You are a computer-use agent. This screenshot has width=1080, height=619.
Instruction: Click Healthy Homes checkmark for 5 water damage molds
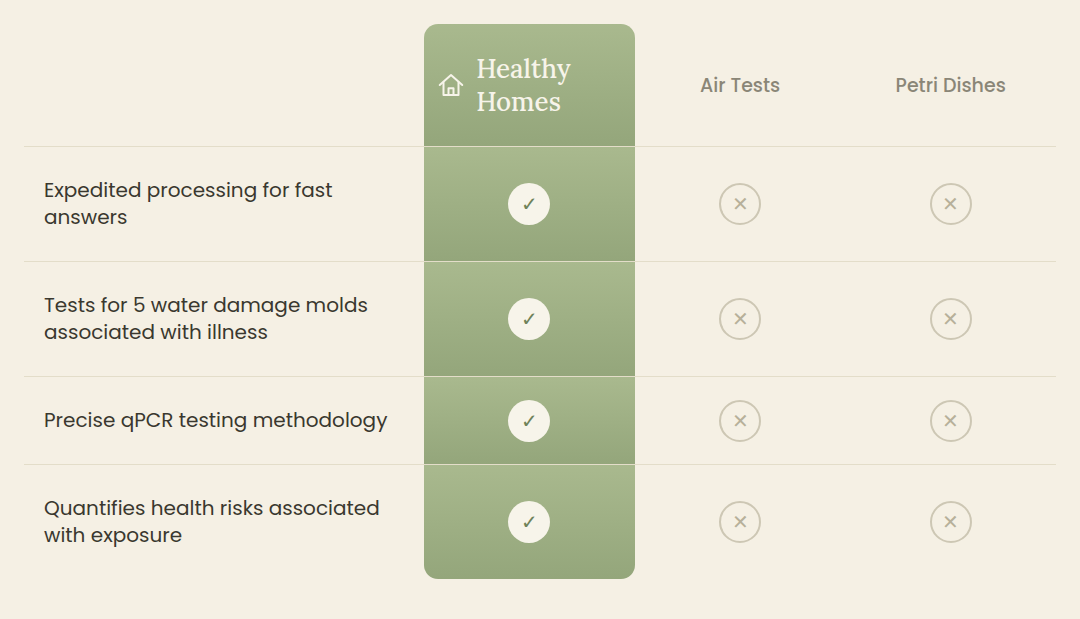529,319
